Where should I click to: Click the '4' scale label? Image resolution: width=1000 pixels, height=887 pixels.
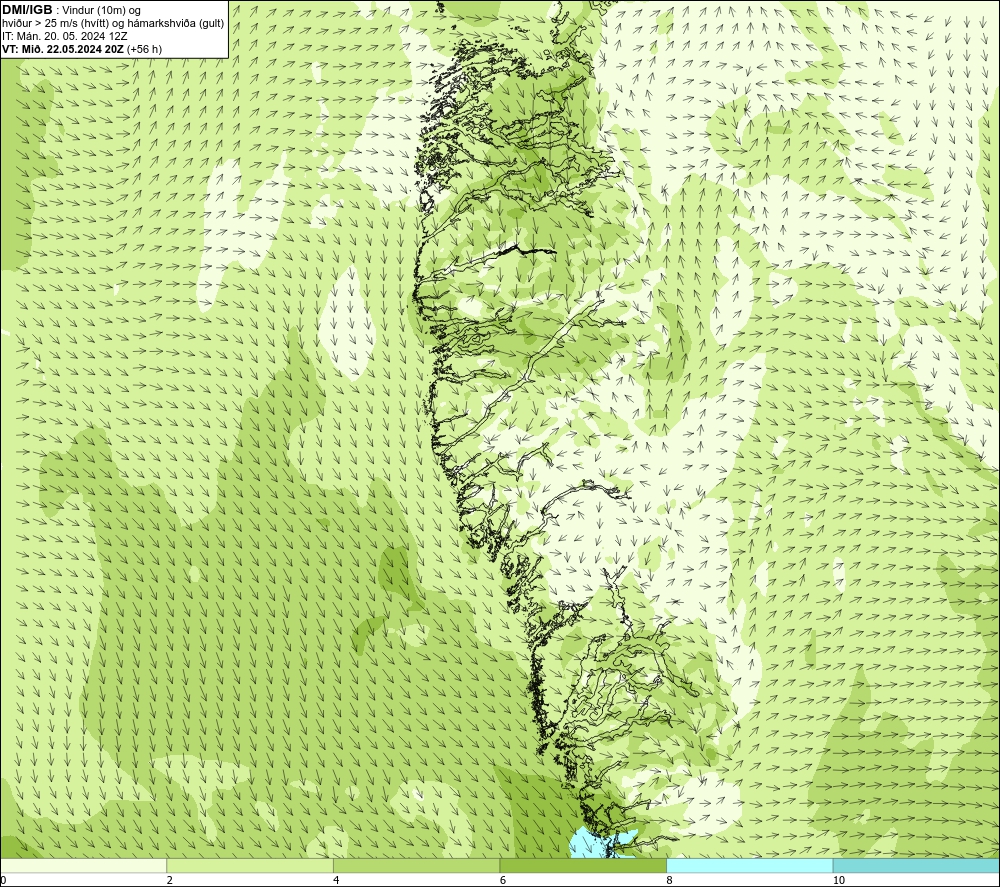coord(336,880)
